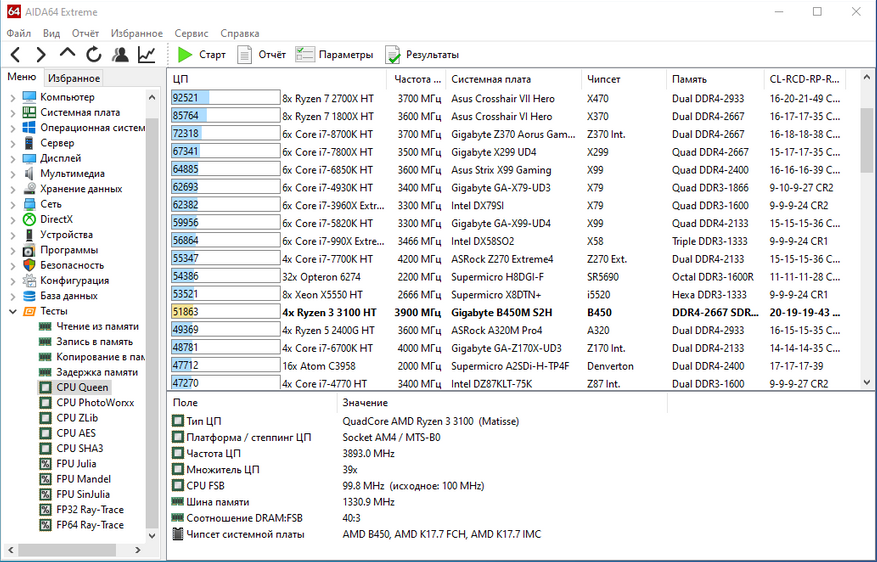Go forward with the right arrow icon

click(x=41, y=55)
